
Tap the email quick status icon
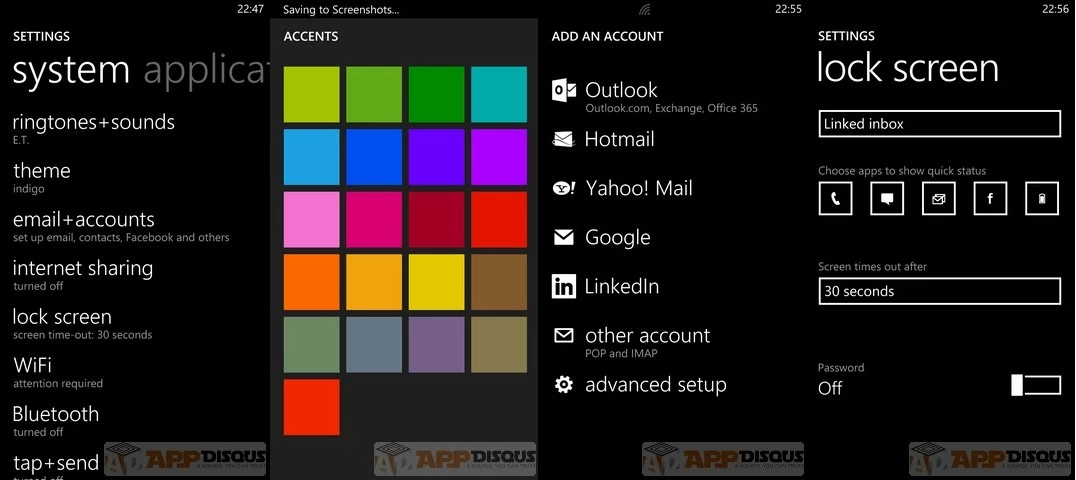coord(938,199)
